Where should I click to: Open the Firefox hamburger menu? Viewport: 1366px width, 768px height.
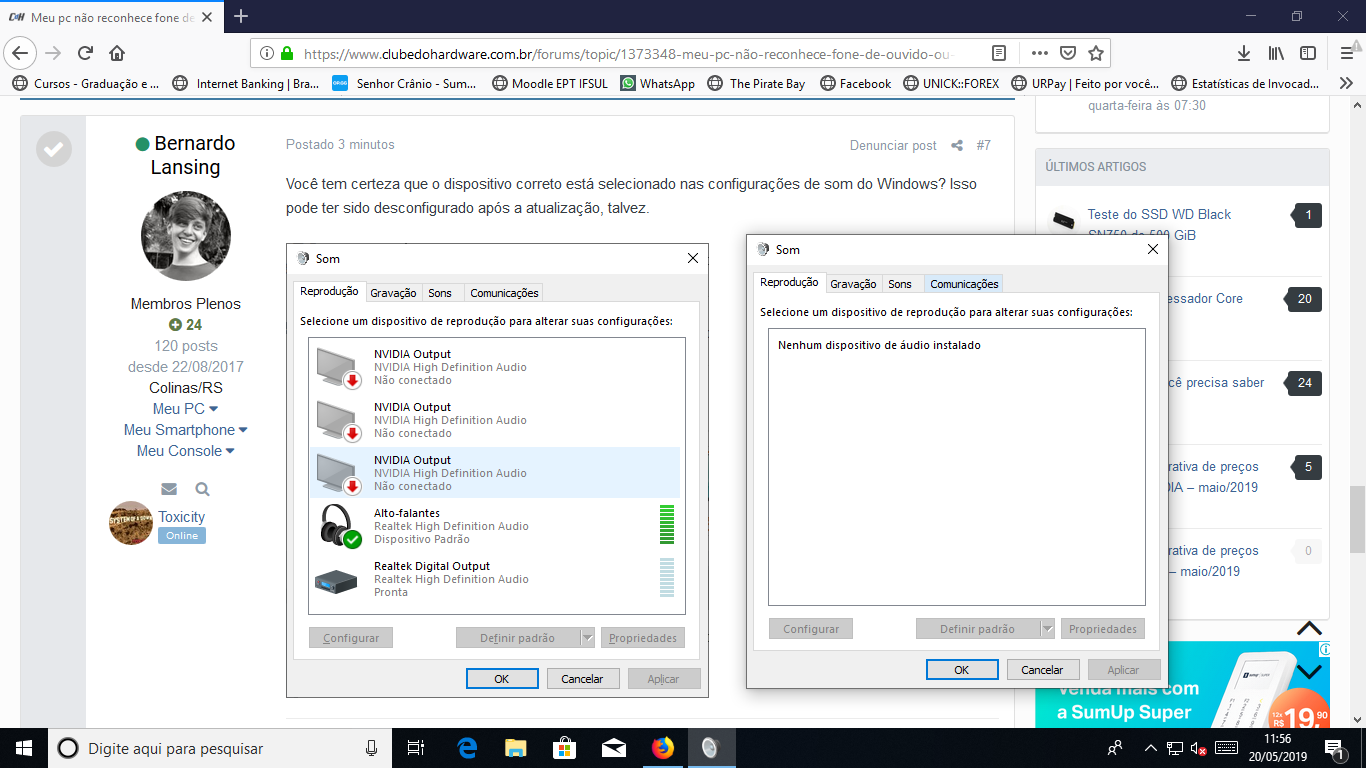(x=1346, y=53)
